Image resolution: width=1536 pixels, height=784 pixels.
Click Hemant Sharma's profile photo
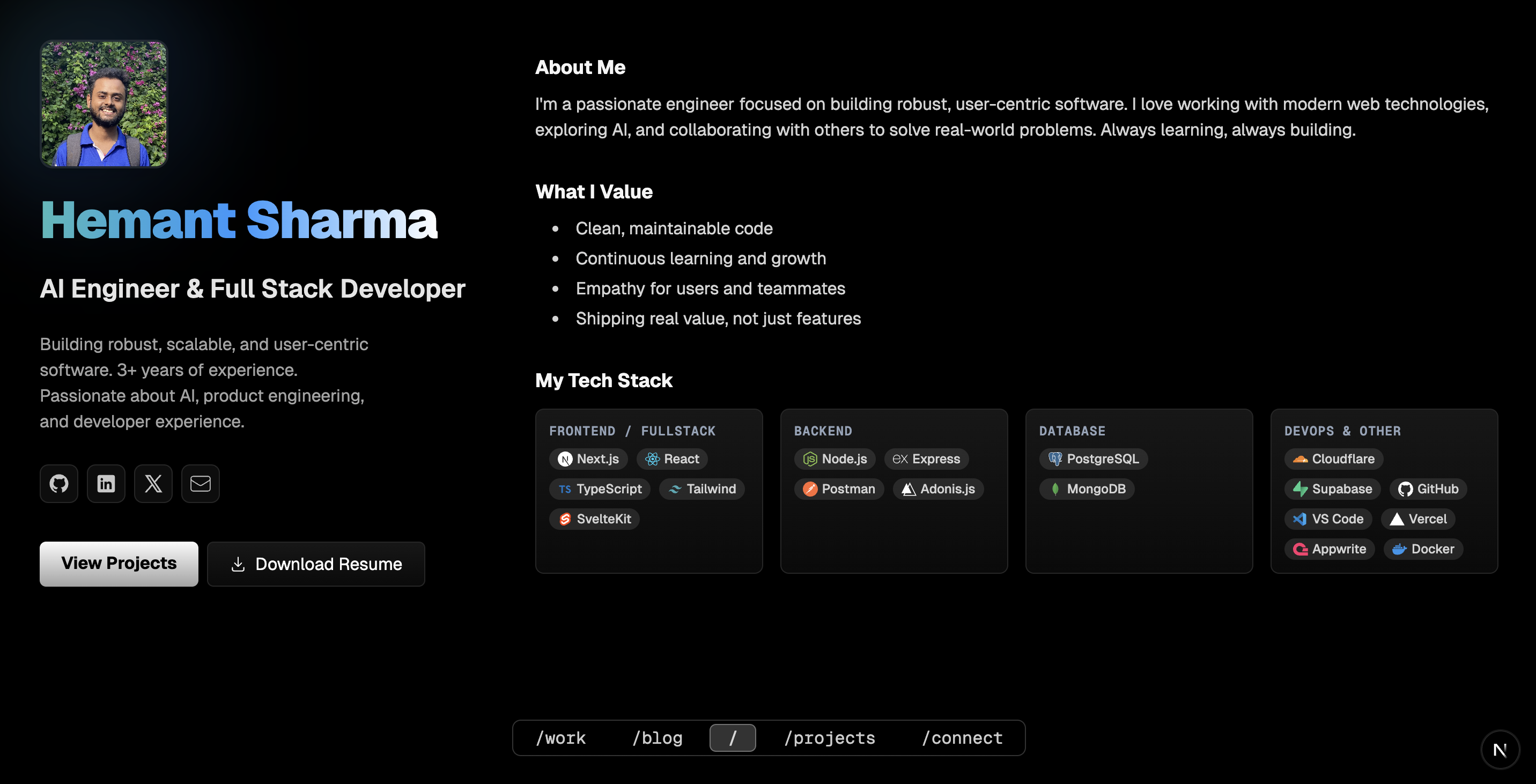tap(104, 103)
